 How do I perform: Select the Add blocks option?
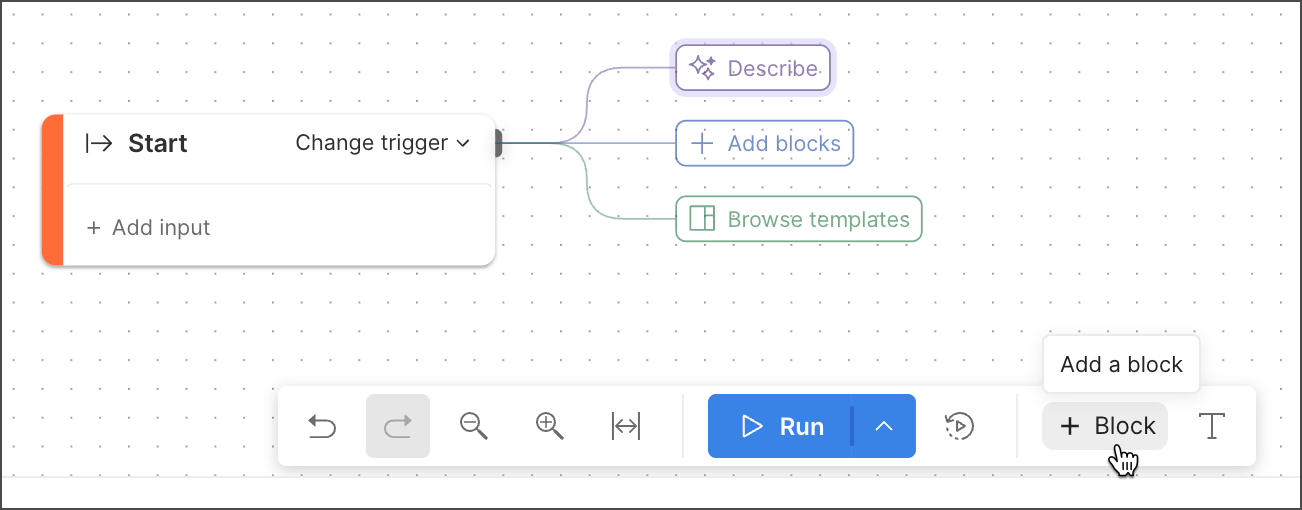pyautogui.click(x=765, y=144)
